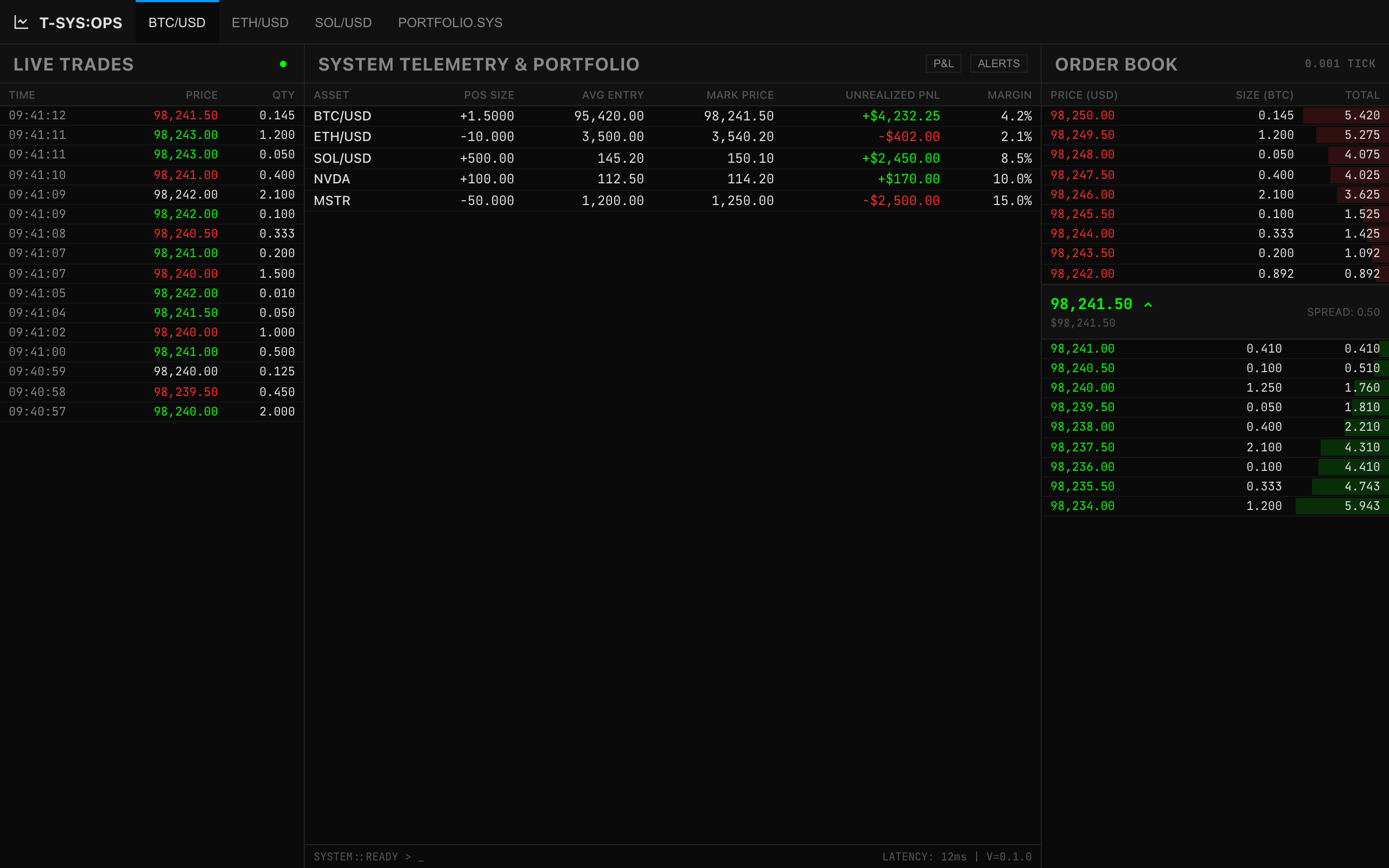1389x868 pixels.
Task: Click the upward price-direction chevron beside 98,241.50
Action: tap(1149, 304)
